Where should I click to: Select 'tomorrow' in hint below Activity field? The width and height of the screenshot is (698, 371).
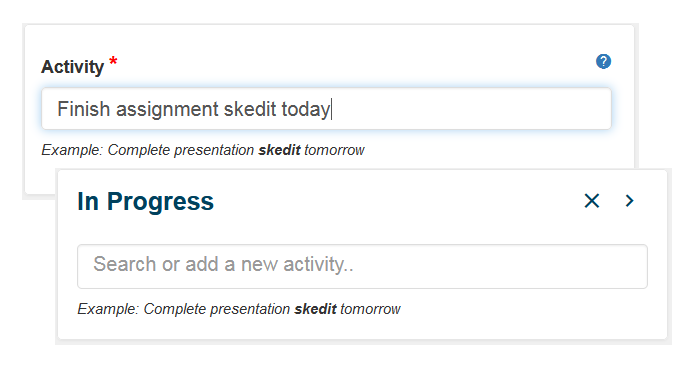coord(334,150)
